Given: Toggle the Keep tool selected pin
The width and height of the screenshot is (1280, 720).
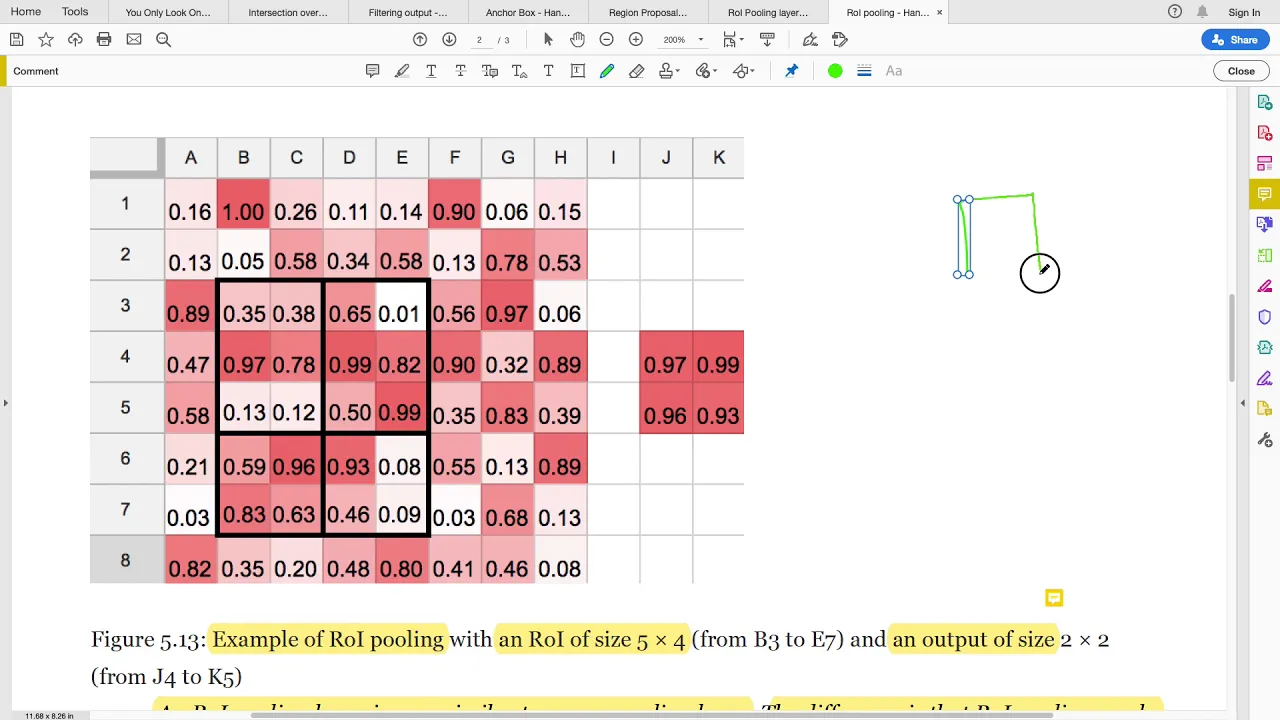Looking at the screenshot, I should (x=791, y=71).
